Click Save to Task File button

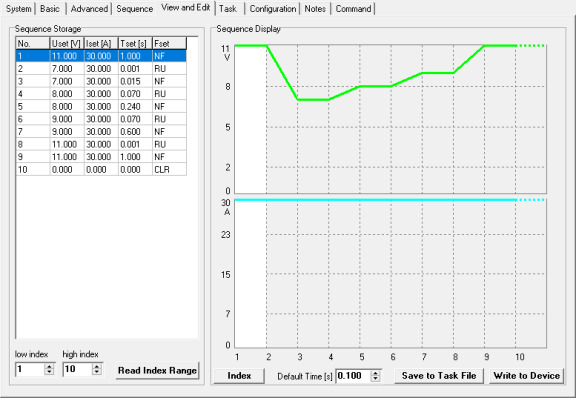[x=439, y=376]
